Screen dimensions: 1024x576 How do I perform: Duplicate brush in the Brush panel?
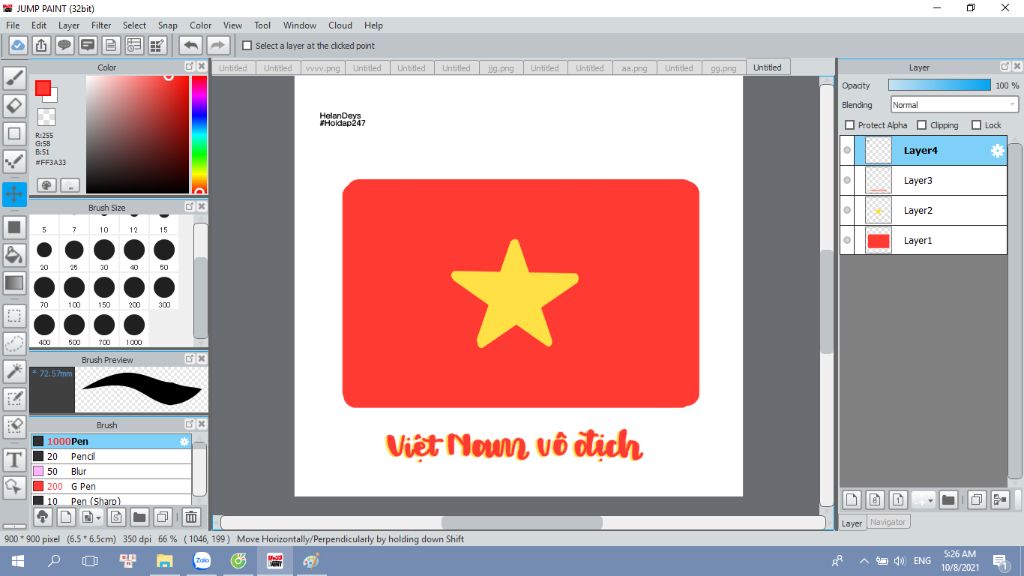[x=163, y=517]
